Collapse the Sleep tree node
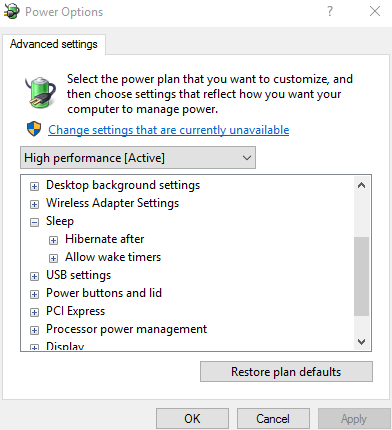Image resolution: width=392 pixels, height=430 pixels. pyautogui.click(x=34, y=222)
